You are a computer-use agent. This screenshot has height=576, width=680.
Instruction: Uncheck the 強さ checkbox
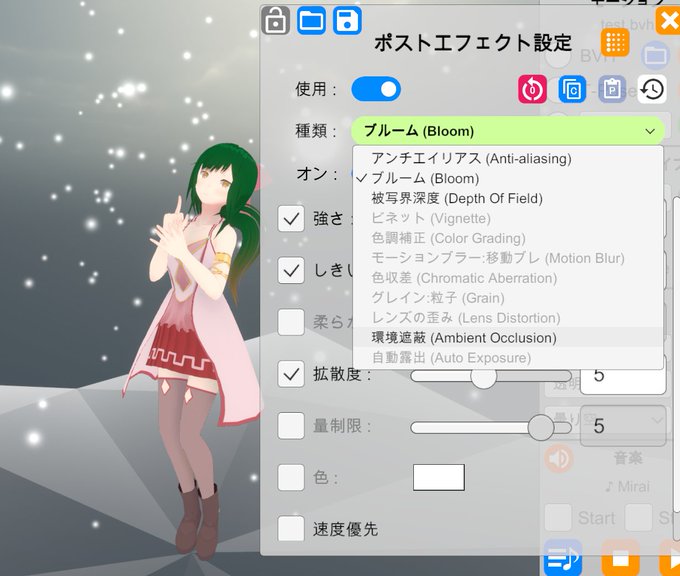coord(291,219)
